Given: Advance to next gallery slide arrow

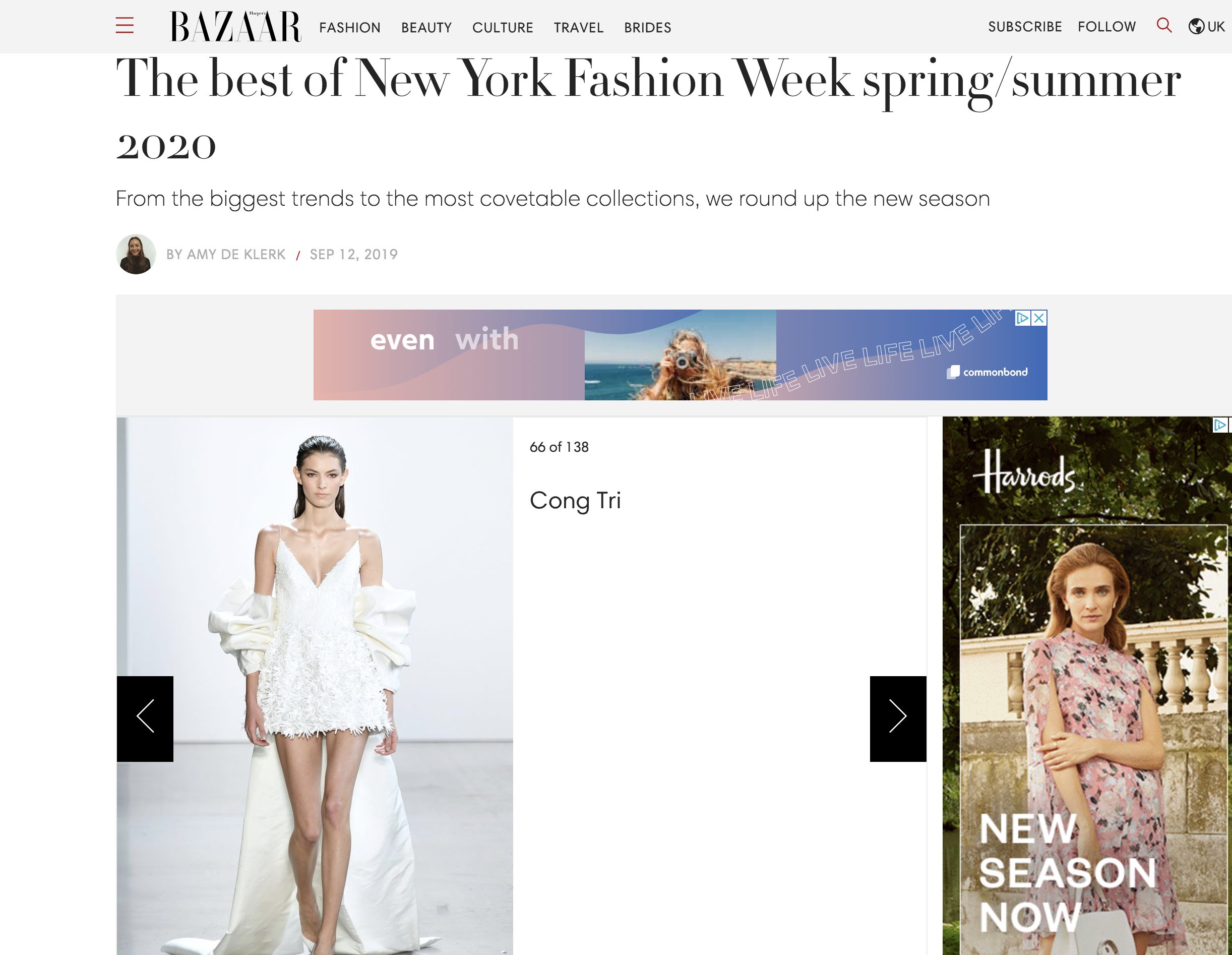Looking at the screenshot, I should tap(897, 719).
